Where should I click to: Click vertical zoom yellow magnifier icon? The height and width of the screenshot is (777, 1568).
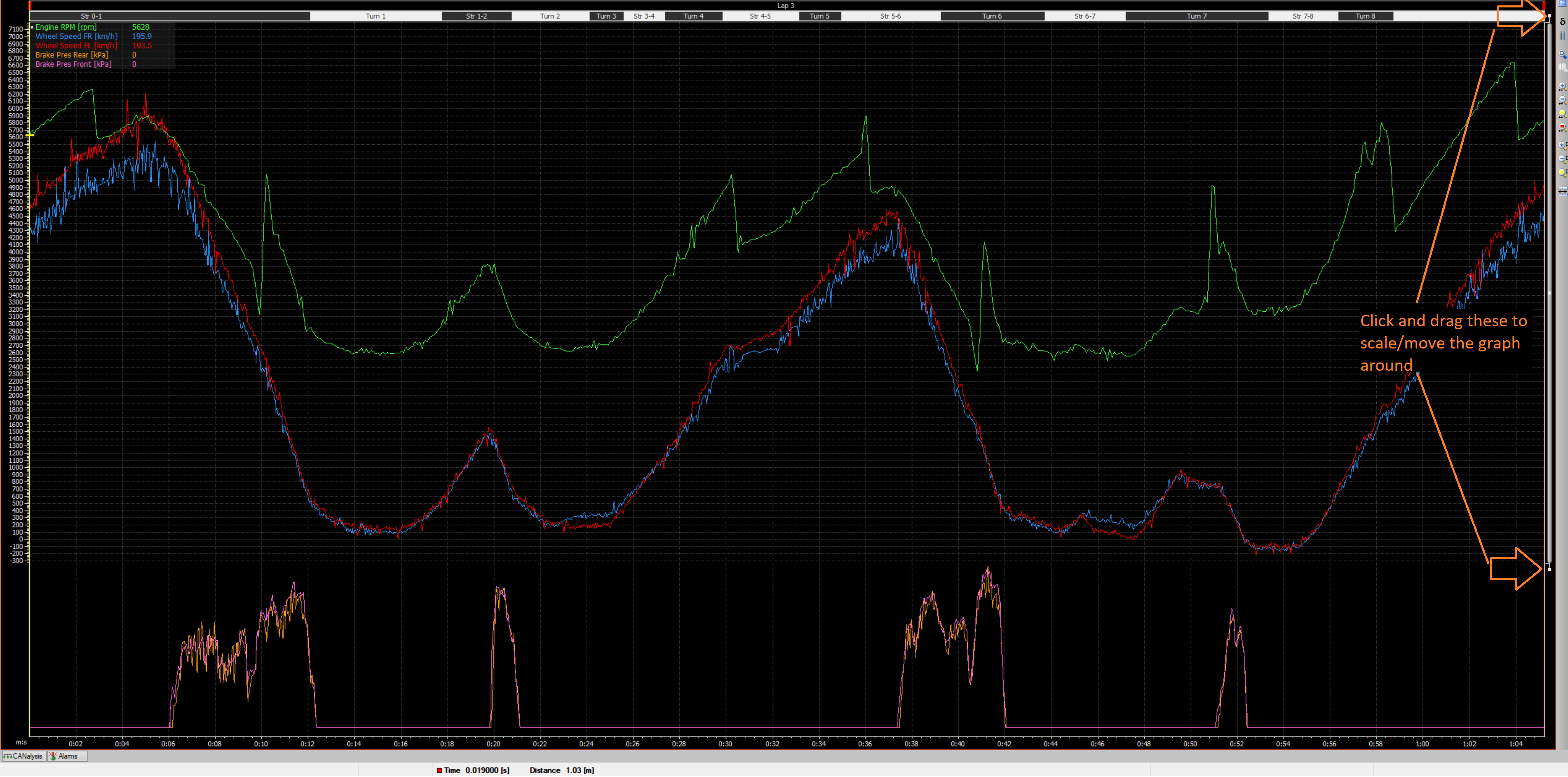(1563, 173)
